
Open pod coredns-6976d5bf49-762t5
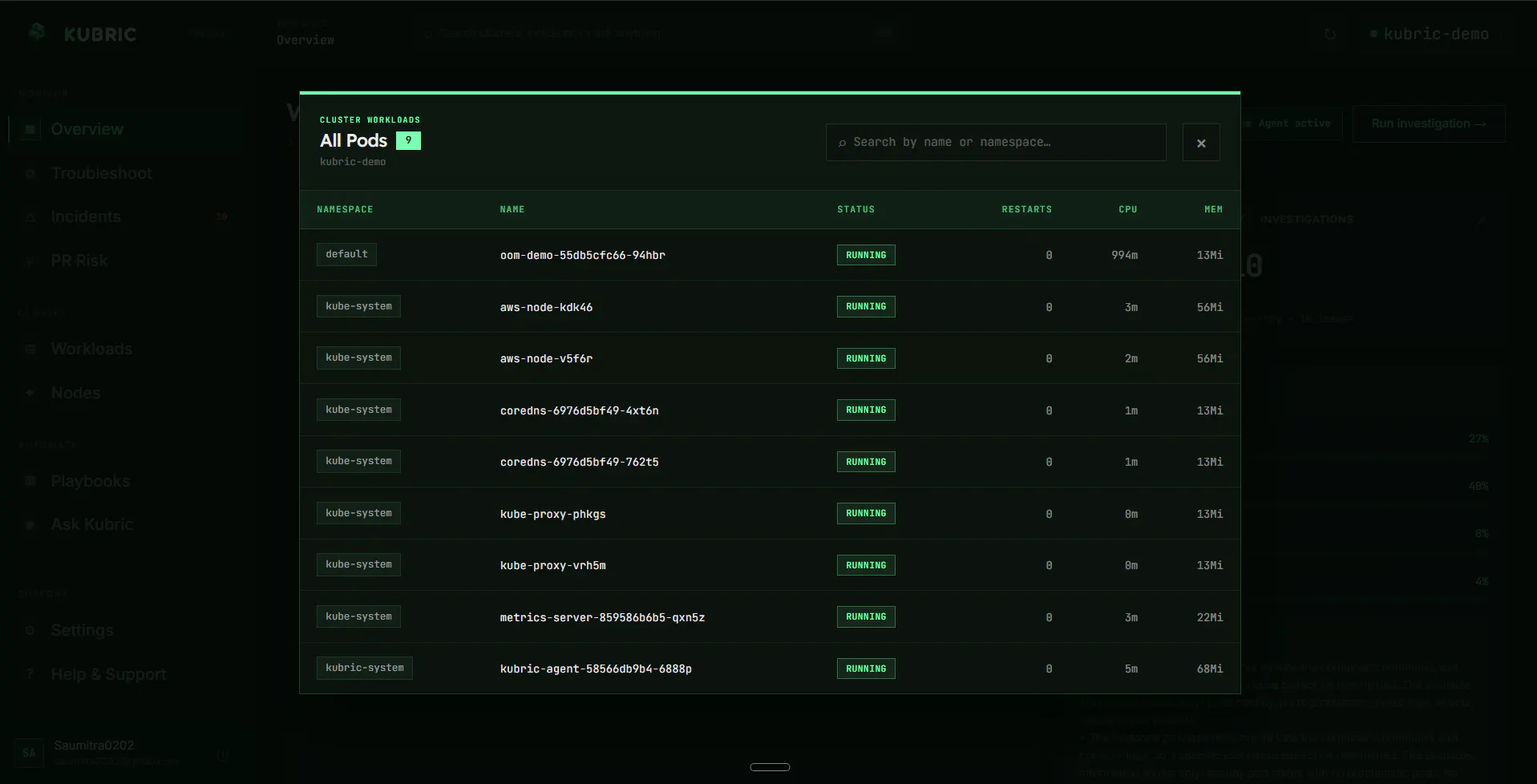[x=579, y=462]
